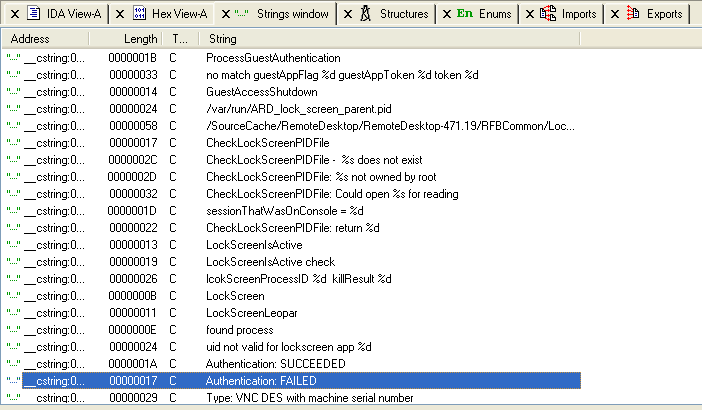Click the Exports tab icon

(633, 13)
